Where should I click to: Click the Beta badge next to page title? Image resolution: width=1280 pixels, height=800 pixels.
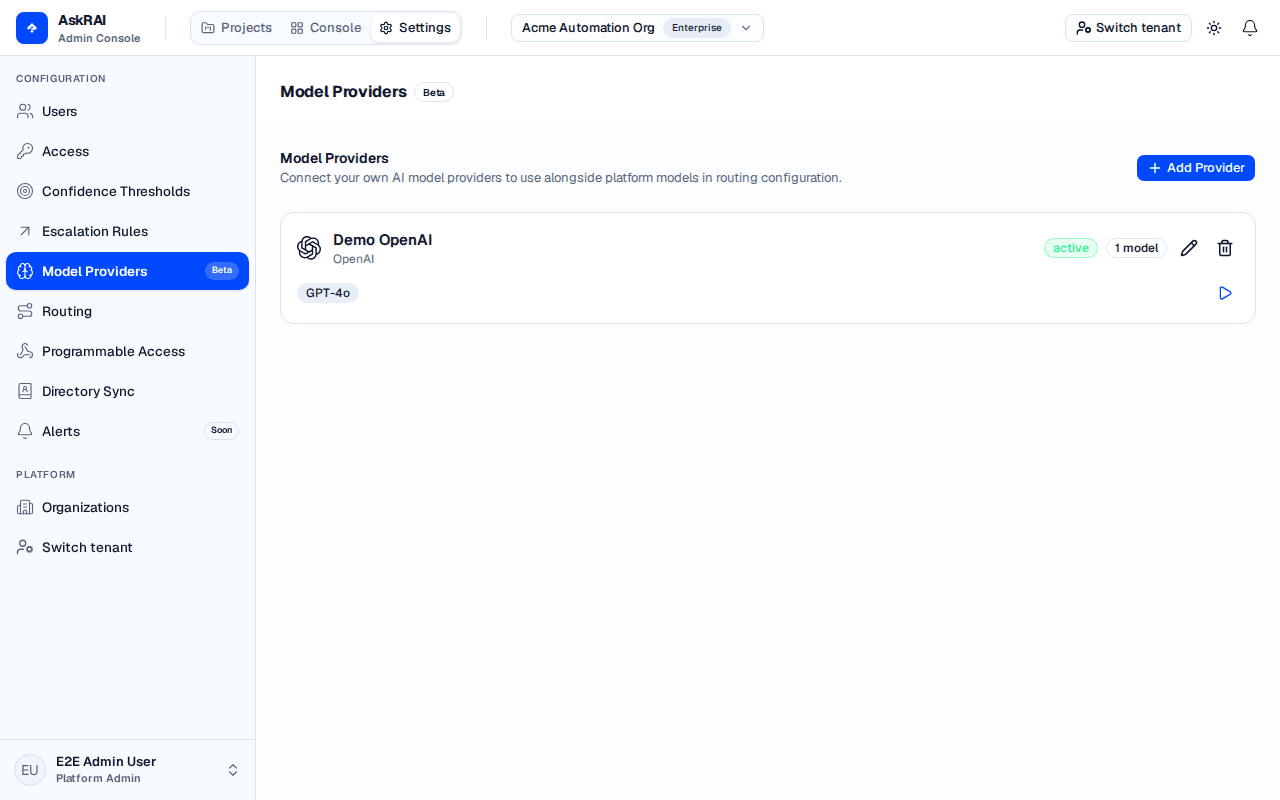click(434, 92)
